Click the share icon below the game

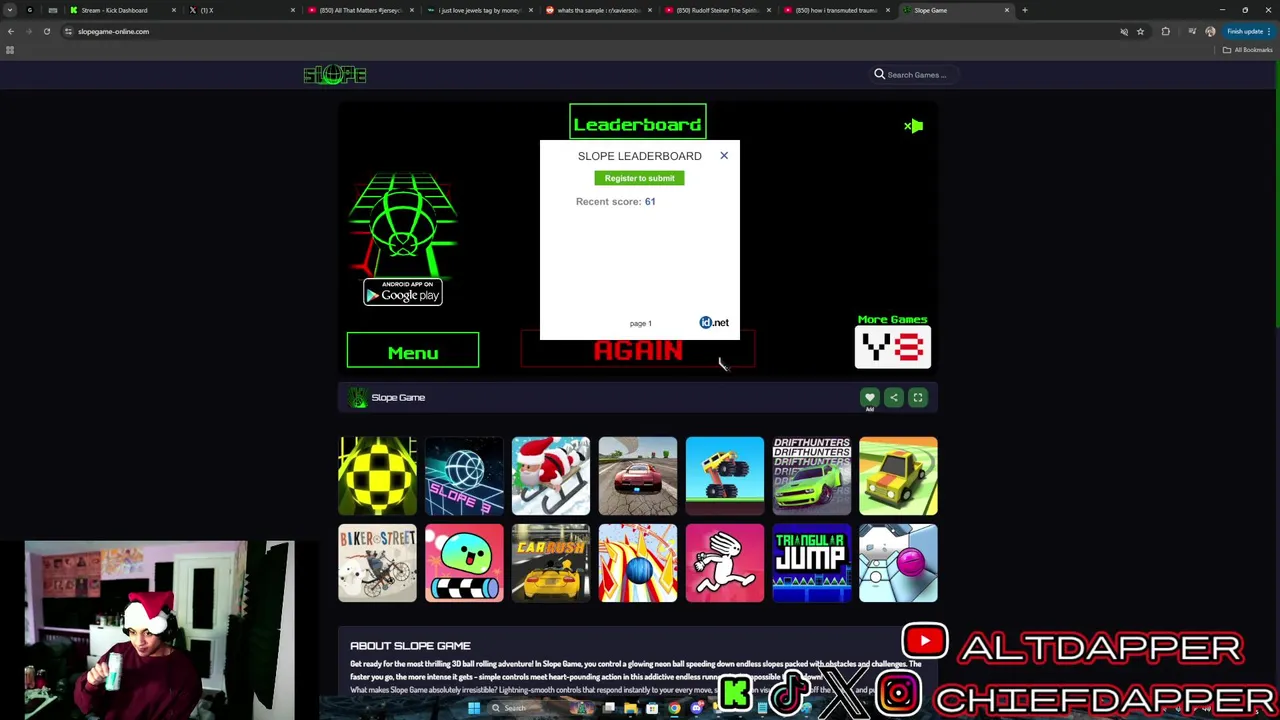[x=894, y=398]
